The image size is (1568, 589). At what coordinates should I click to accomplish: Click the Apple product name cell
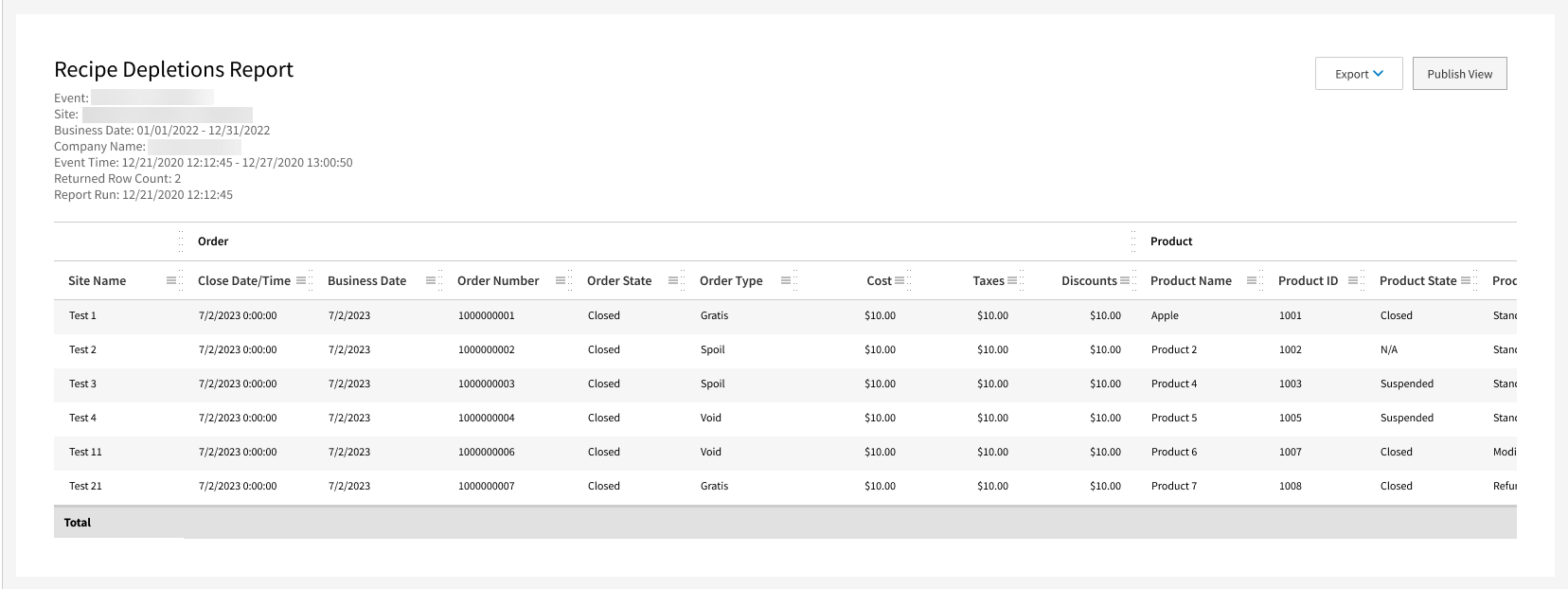tap(1165, 315)
